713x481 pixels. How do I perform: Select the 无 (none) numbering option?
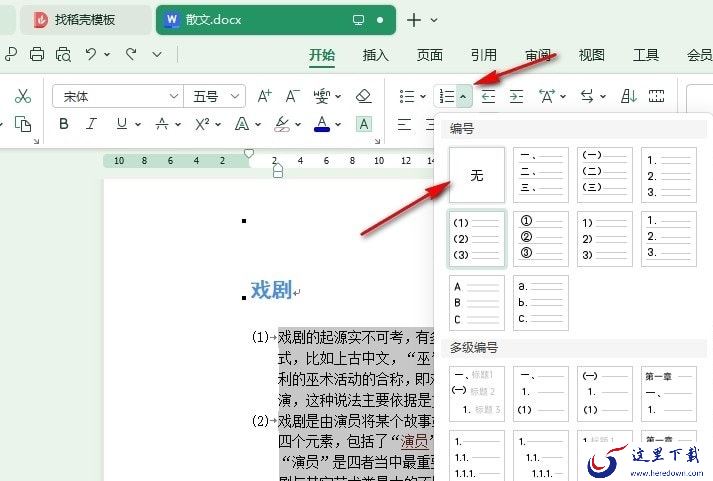pos(477,175)
